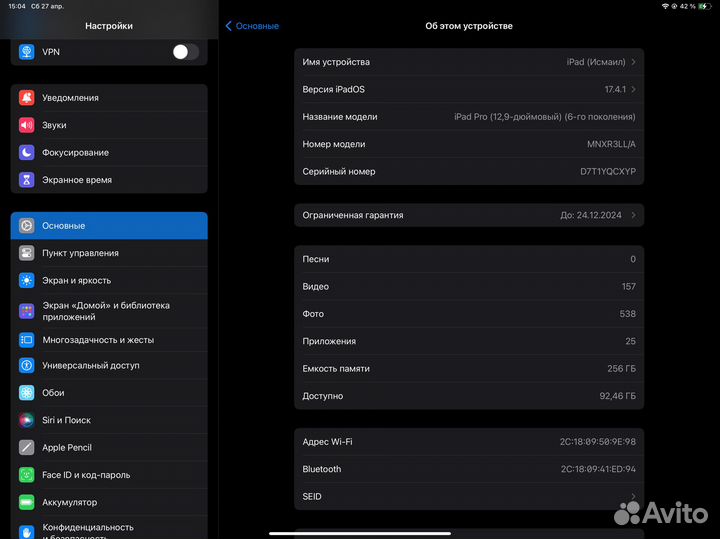Tap the Имя устройства label
Screen dimensions: 720x539
pyautogui.click(x=336, y=62)
